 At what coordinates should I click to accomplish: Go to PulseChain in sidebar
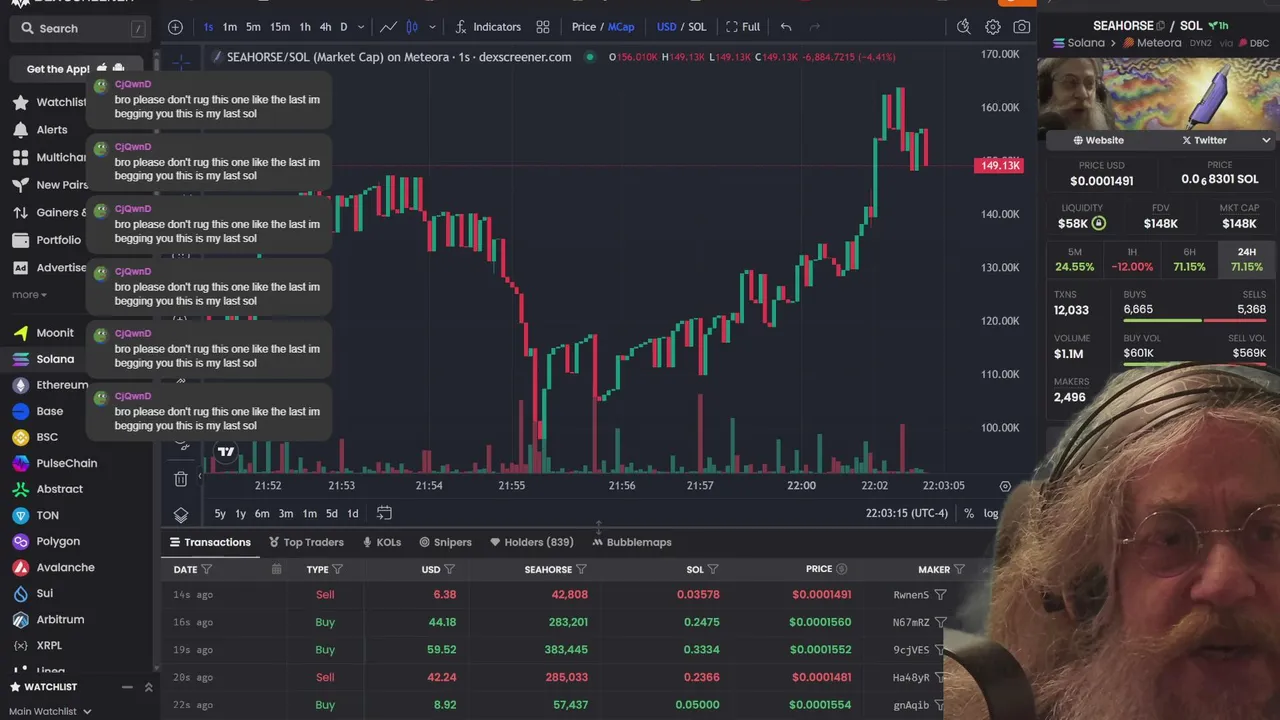click(x=55, y=463)
